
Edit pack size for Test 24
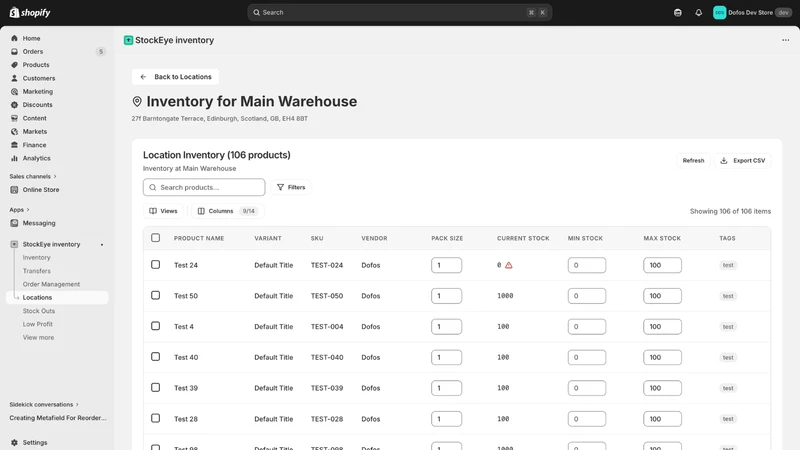pos(446,265)
